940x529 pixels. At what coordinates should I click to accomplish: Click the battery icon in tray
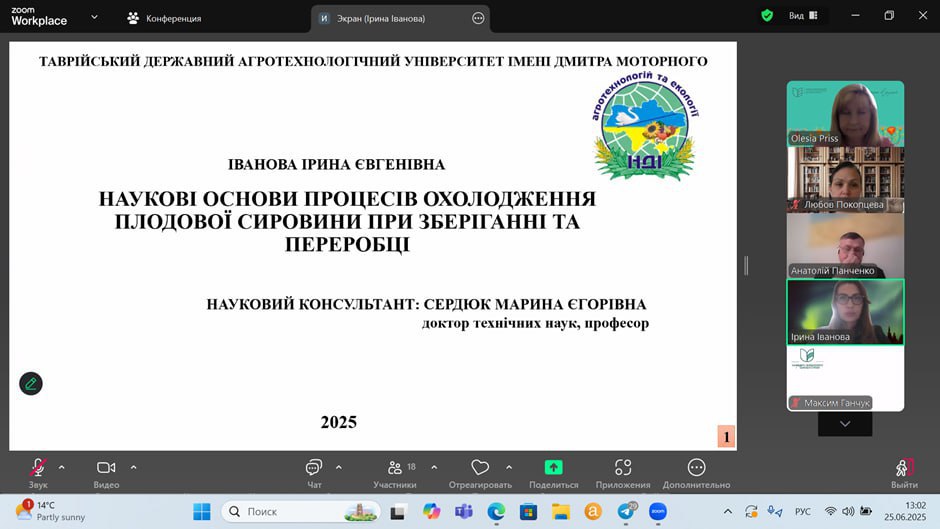click(866, 512)
